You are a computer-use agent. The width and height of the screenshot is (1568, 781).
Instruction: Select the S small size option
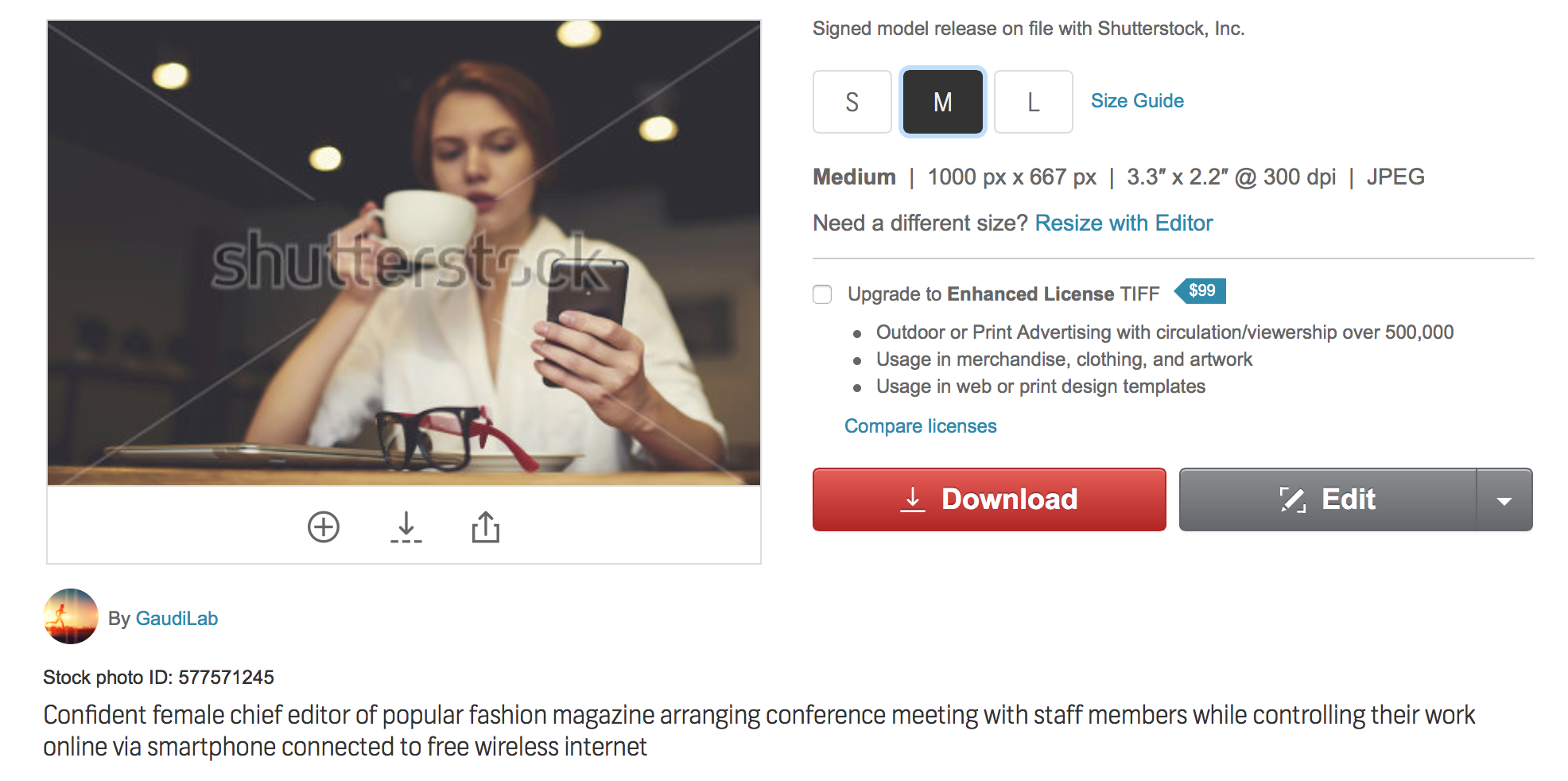coord(852,102)
